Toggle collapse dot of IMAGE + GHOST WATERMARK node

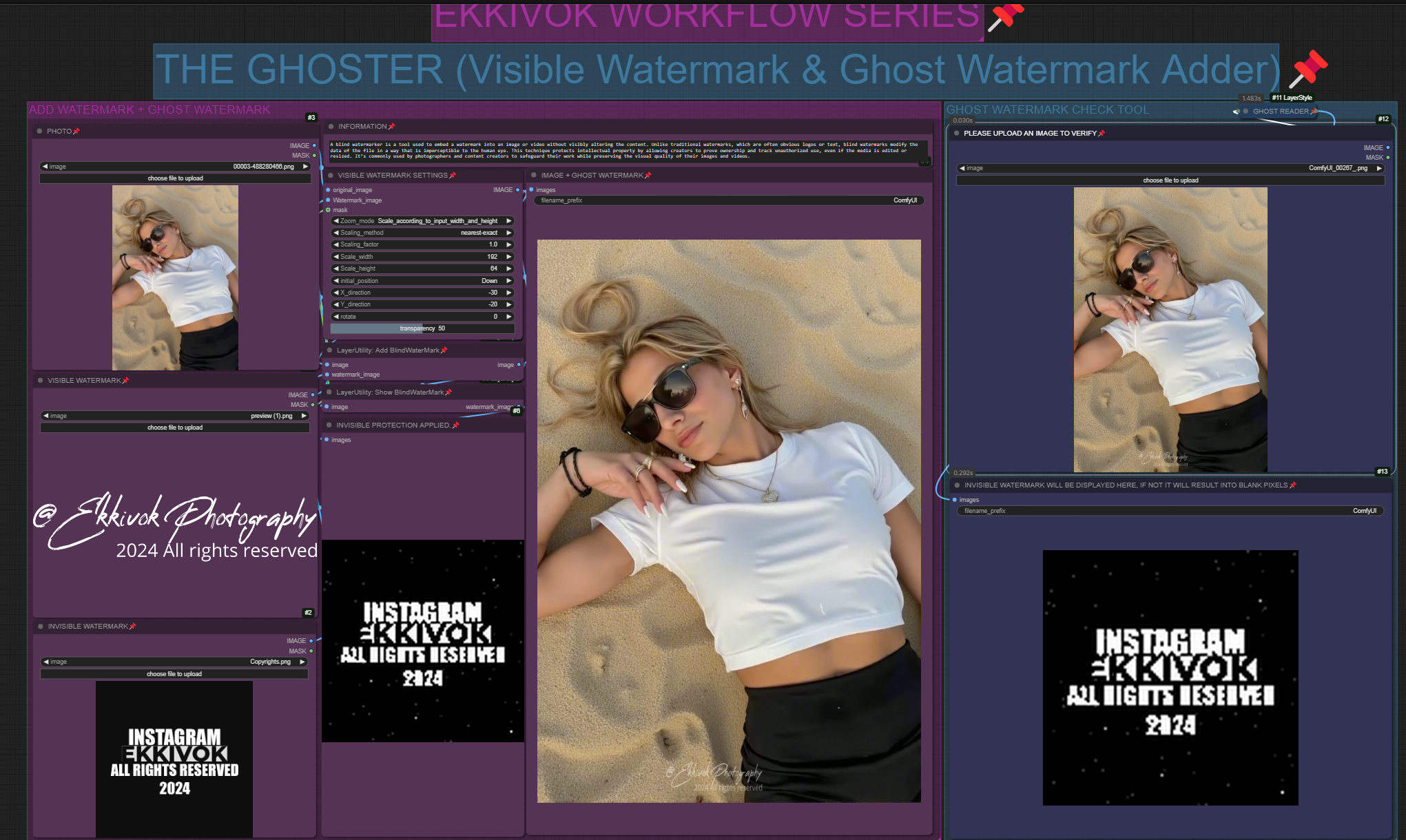(534, 176)
